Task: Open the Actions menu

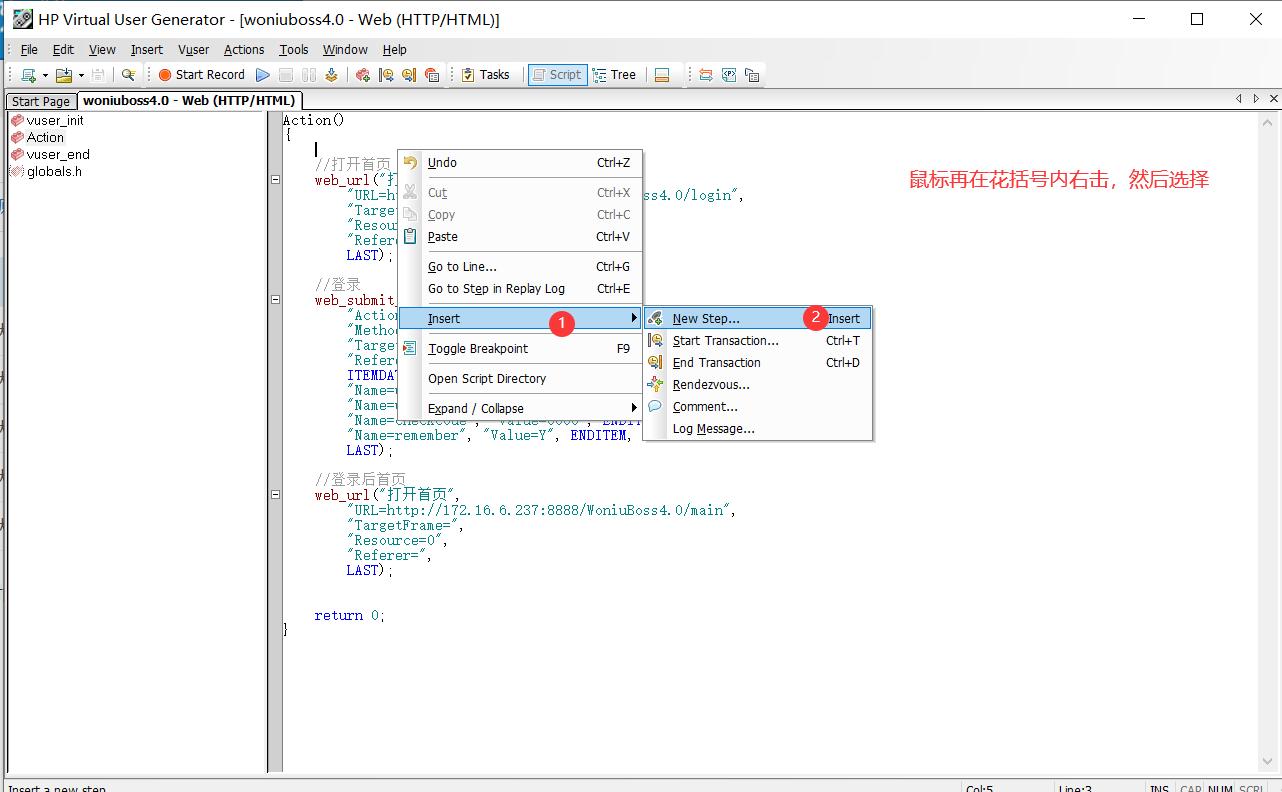Action: point(244,49)
